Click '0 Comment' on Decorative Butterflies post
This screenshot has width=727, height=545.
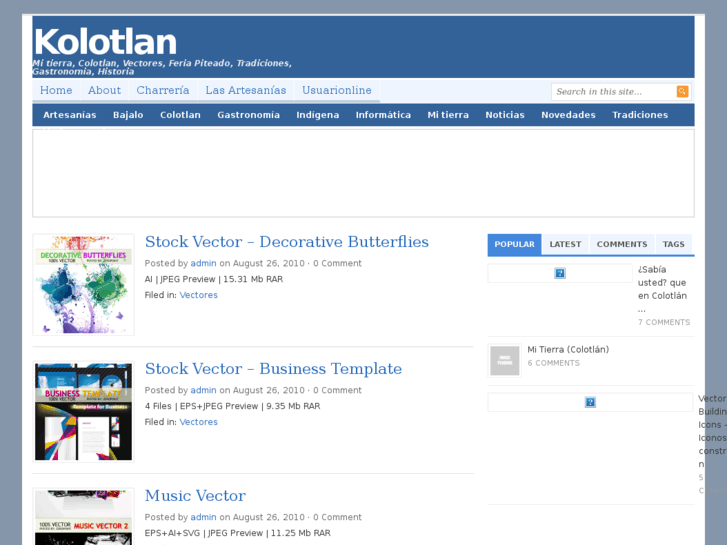point(337,263)
